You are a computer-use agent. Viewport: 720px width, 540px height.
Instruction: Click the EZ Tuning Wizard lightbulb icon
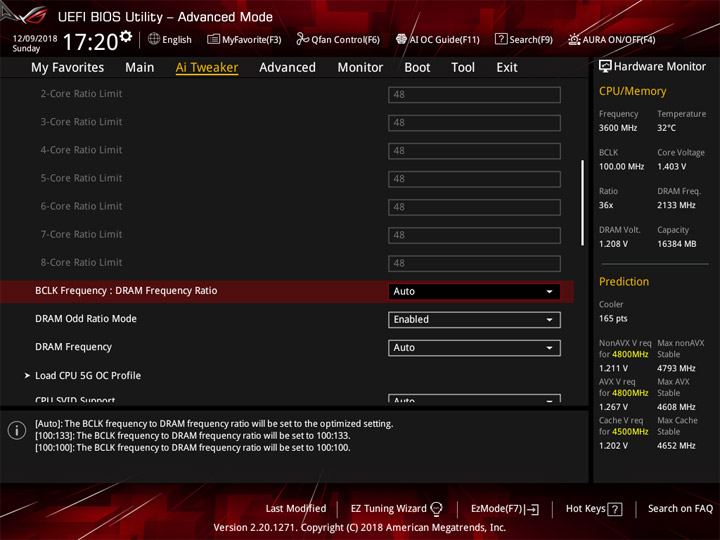(436, 509)
